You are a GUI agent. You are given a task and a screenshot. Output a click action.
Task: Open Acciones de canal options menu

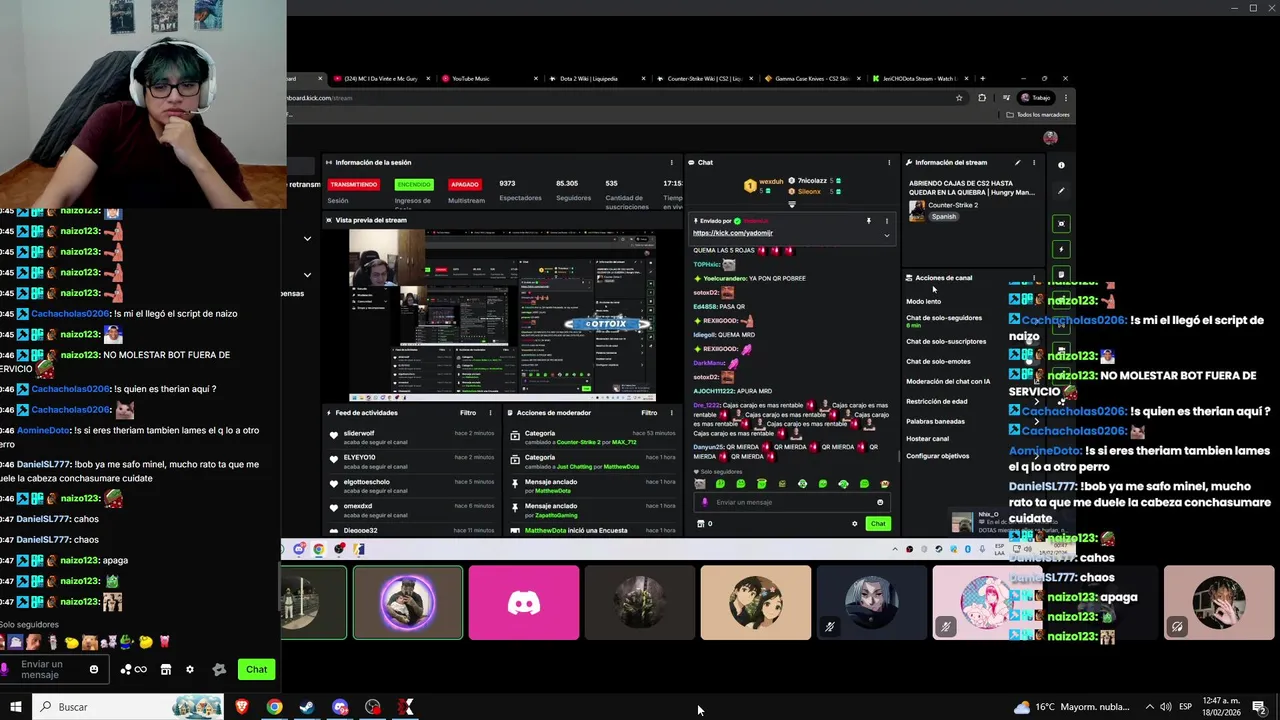pyautogui.click(x=1034, y=278)
